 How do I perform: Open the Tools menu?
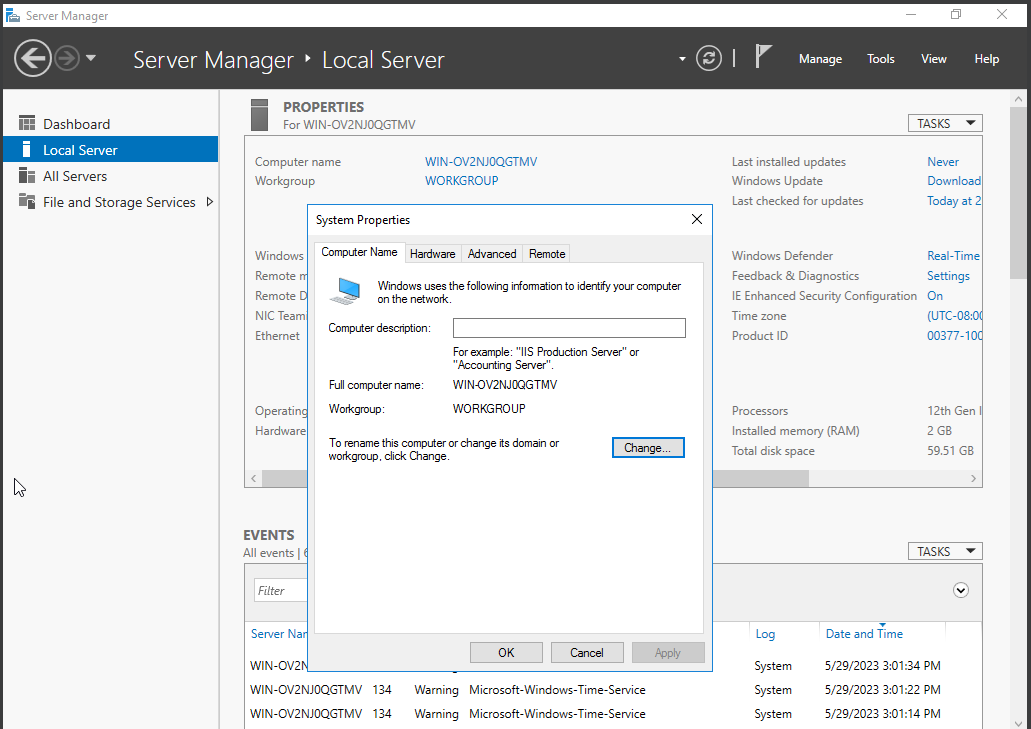pyautogui.click(x=880, y=59)
